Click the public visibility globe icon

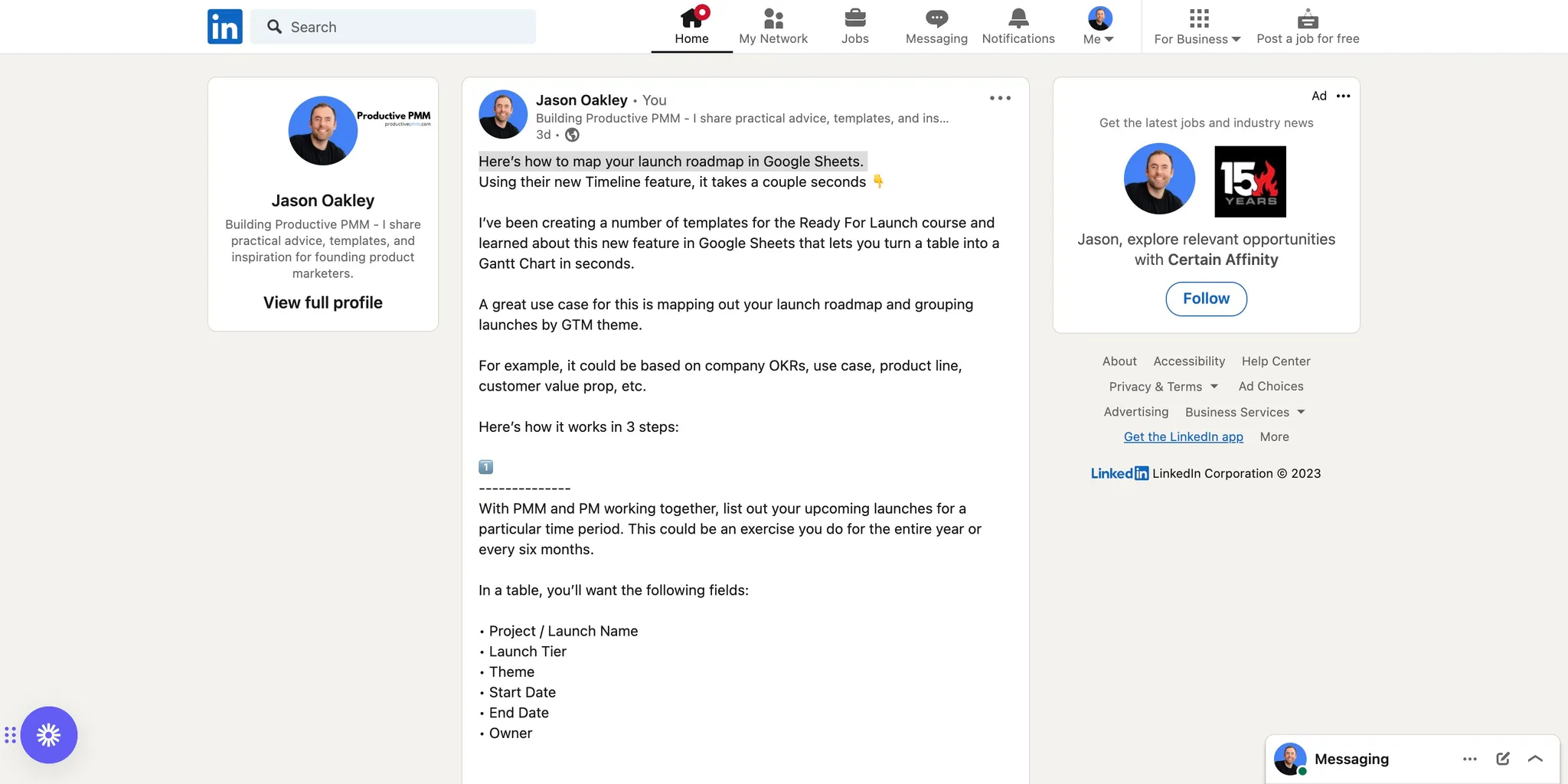pos(572,135)
